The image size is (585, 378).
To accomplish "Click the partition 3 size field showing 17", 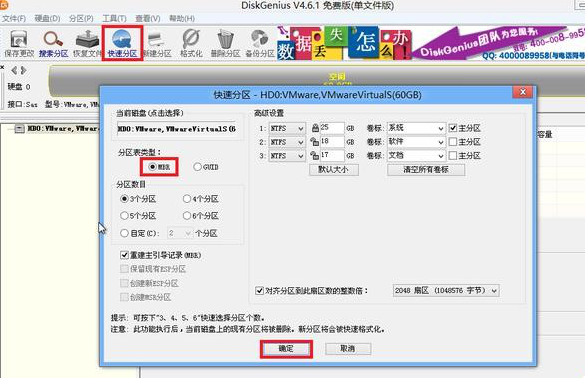I will (332, 156).
